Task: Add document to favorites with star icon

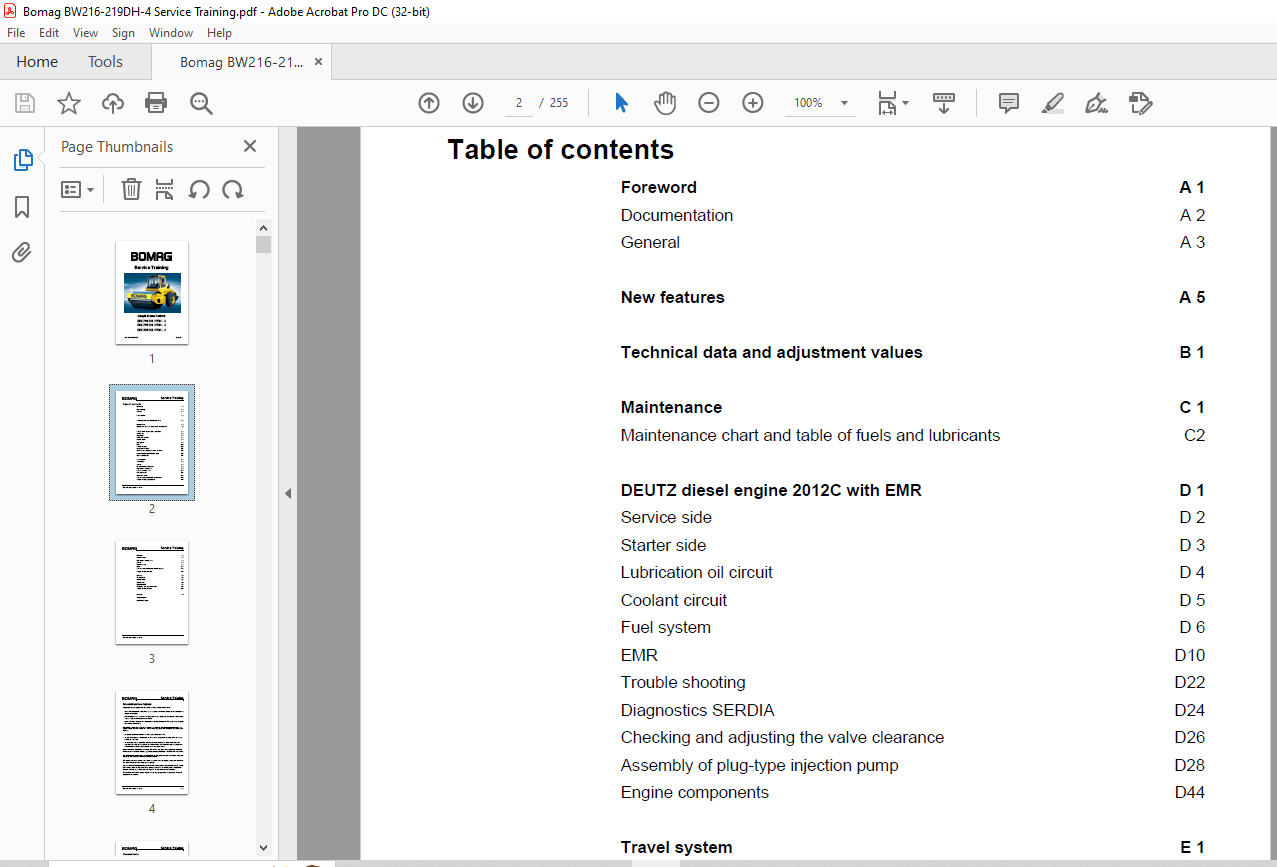Action: pyautogui.click(x=68, y=103)
